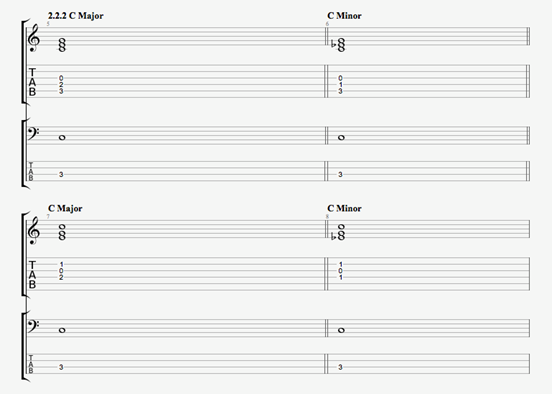
Task: Select the flat accidental in measure 8
Action: click(333, 237)
